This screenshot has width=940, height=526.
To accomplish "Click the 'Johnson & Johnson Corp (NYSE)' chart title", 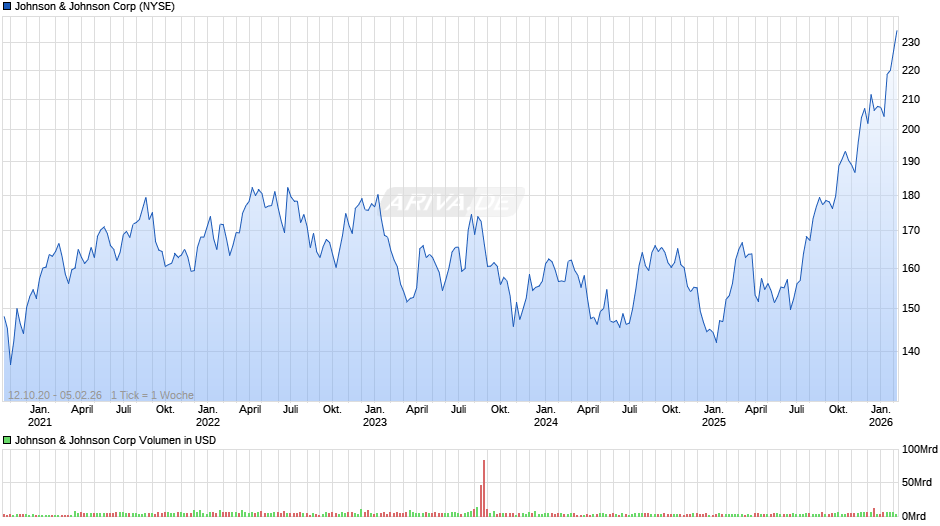I will 95,7.
